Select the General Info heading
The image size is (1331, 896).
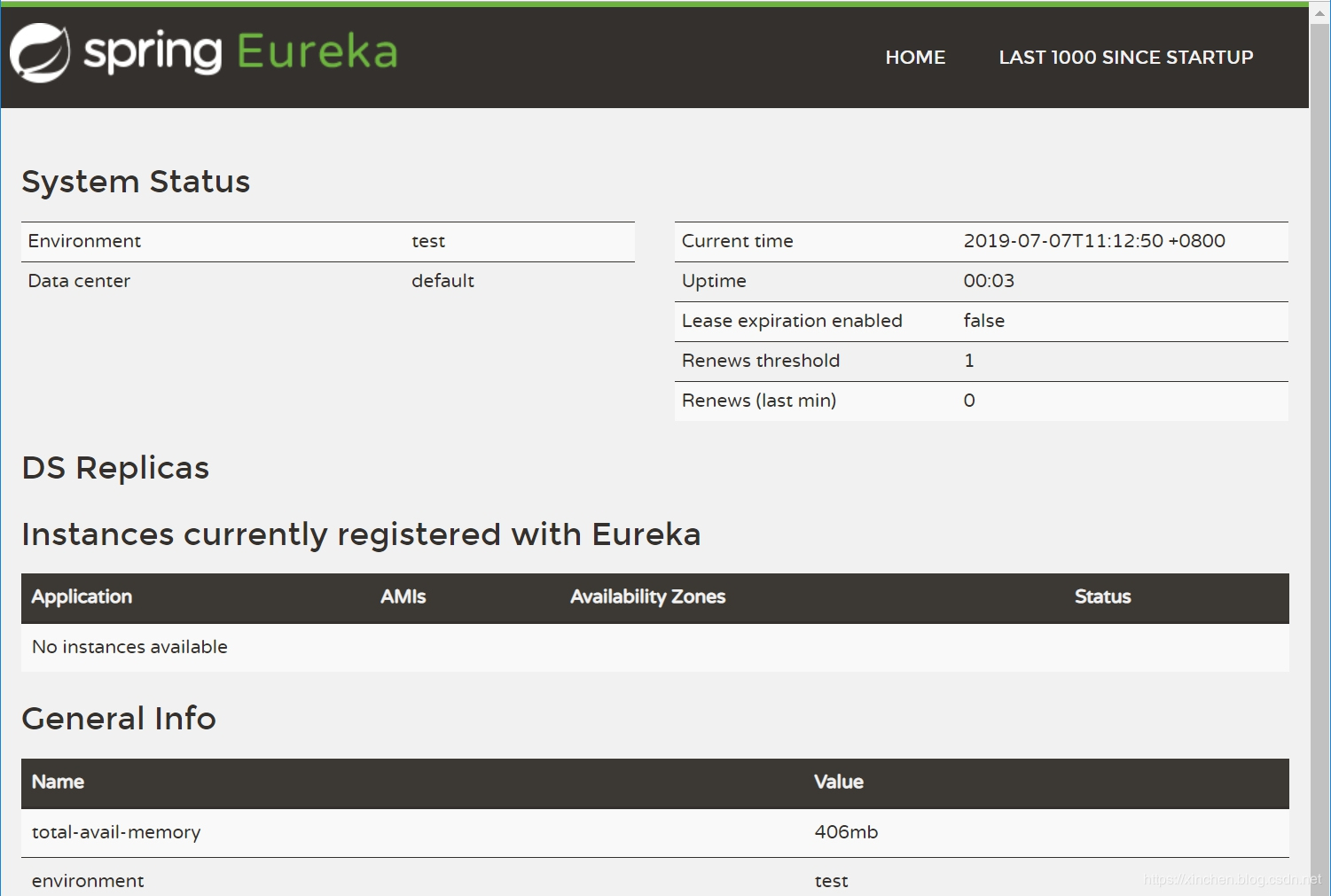pyautogui.click(x=119, y=719)
